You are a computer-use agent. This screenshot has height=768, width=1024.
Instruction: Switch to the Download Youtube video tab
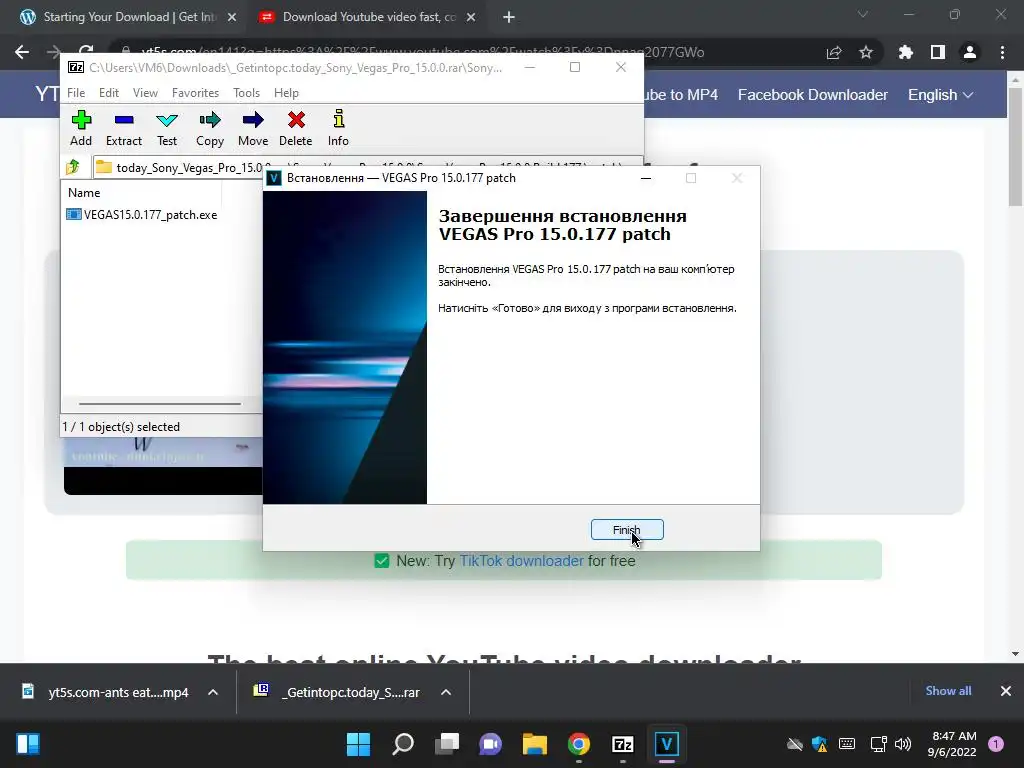[368, 17]
